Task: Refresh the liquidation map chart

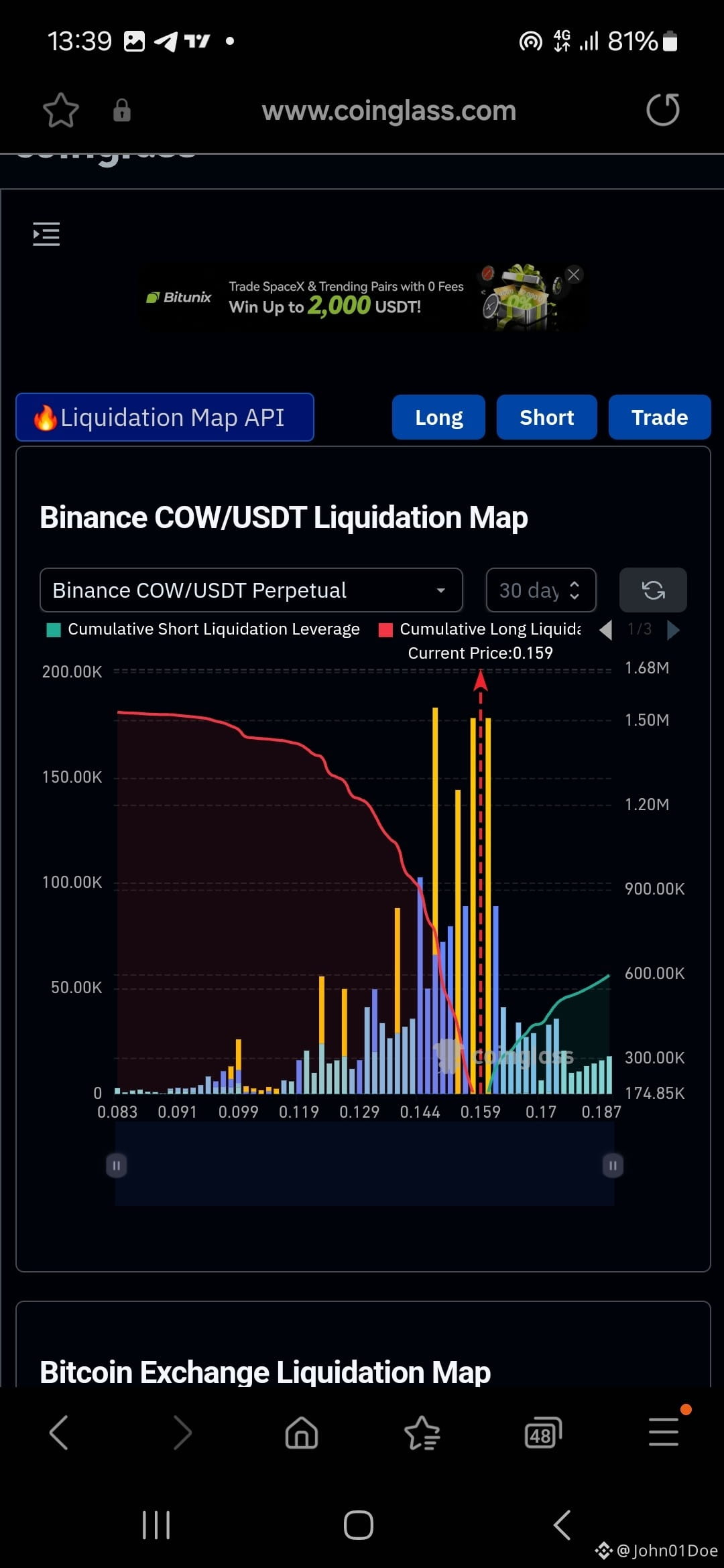Action: click(653, 590)
